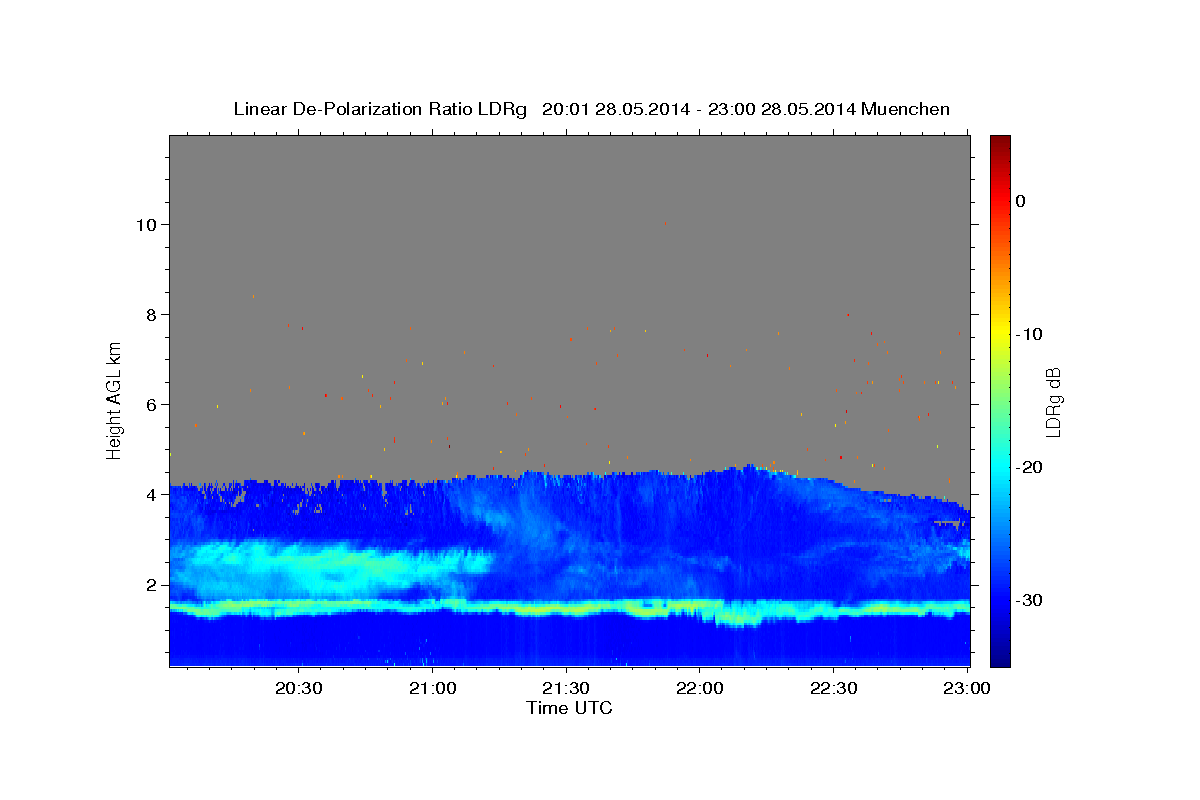Viewport: 1200px width, 800px height.
Task: Click the dark blue bottom of the colorbar
Action: [1000, 658]
